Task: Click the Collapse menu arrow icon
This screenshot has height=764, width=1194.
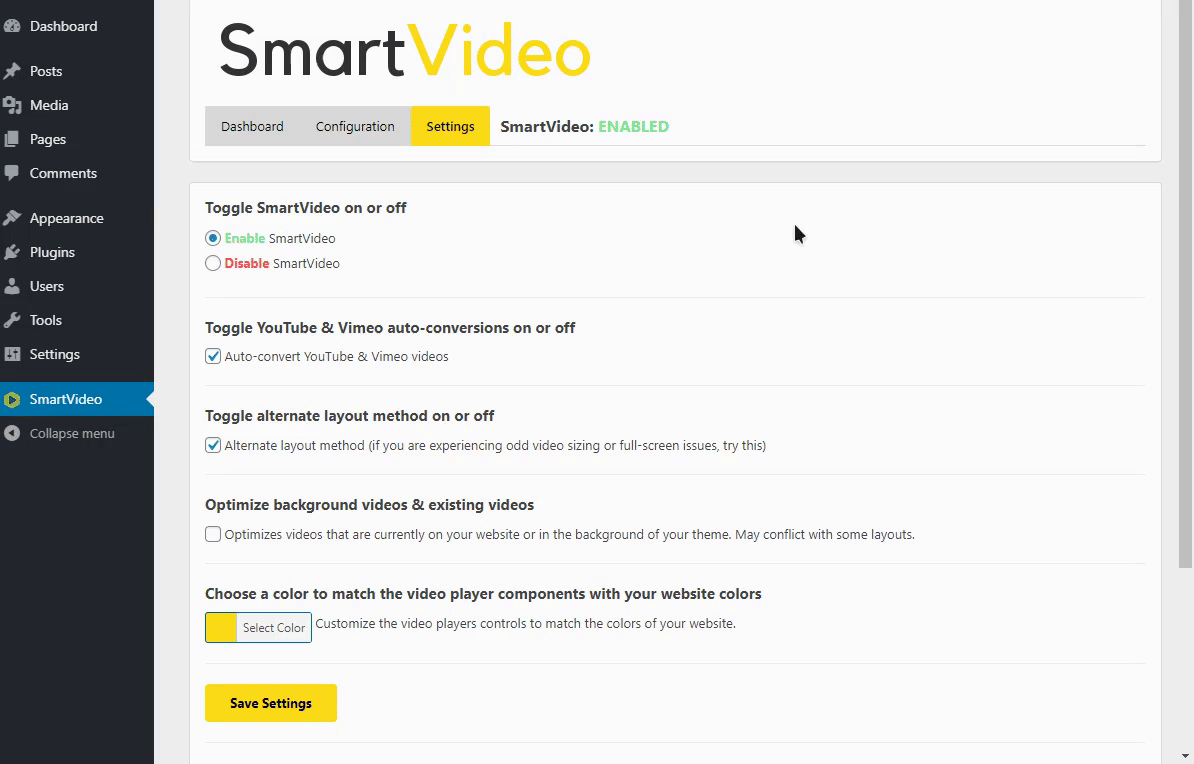Action: 11,433
